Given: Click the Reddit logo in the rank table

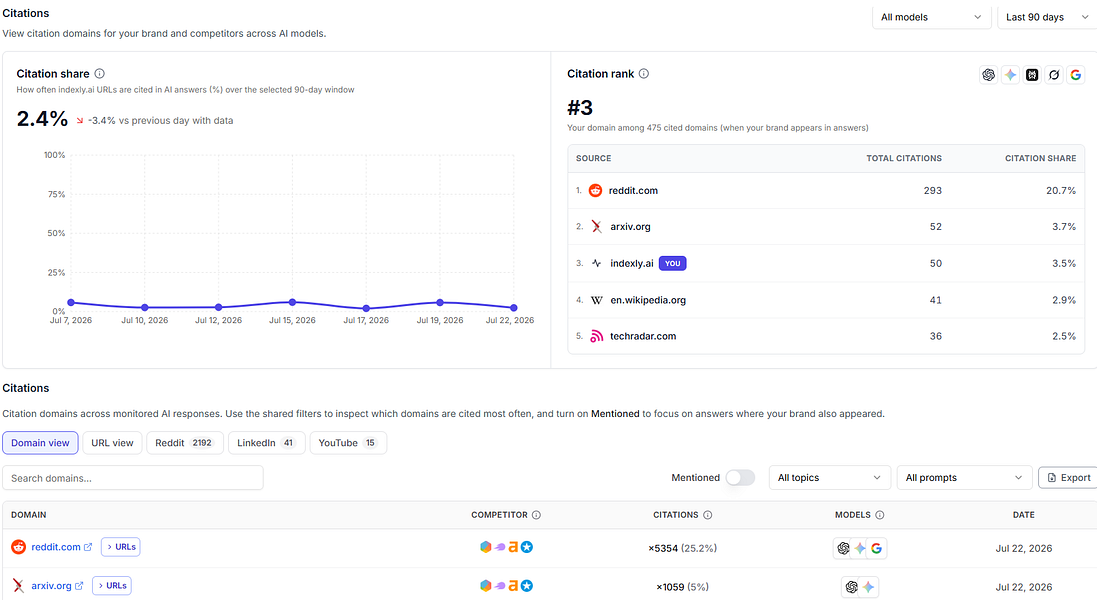Looking at the screenshot, I should (x=595, y=190).
